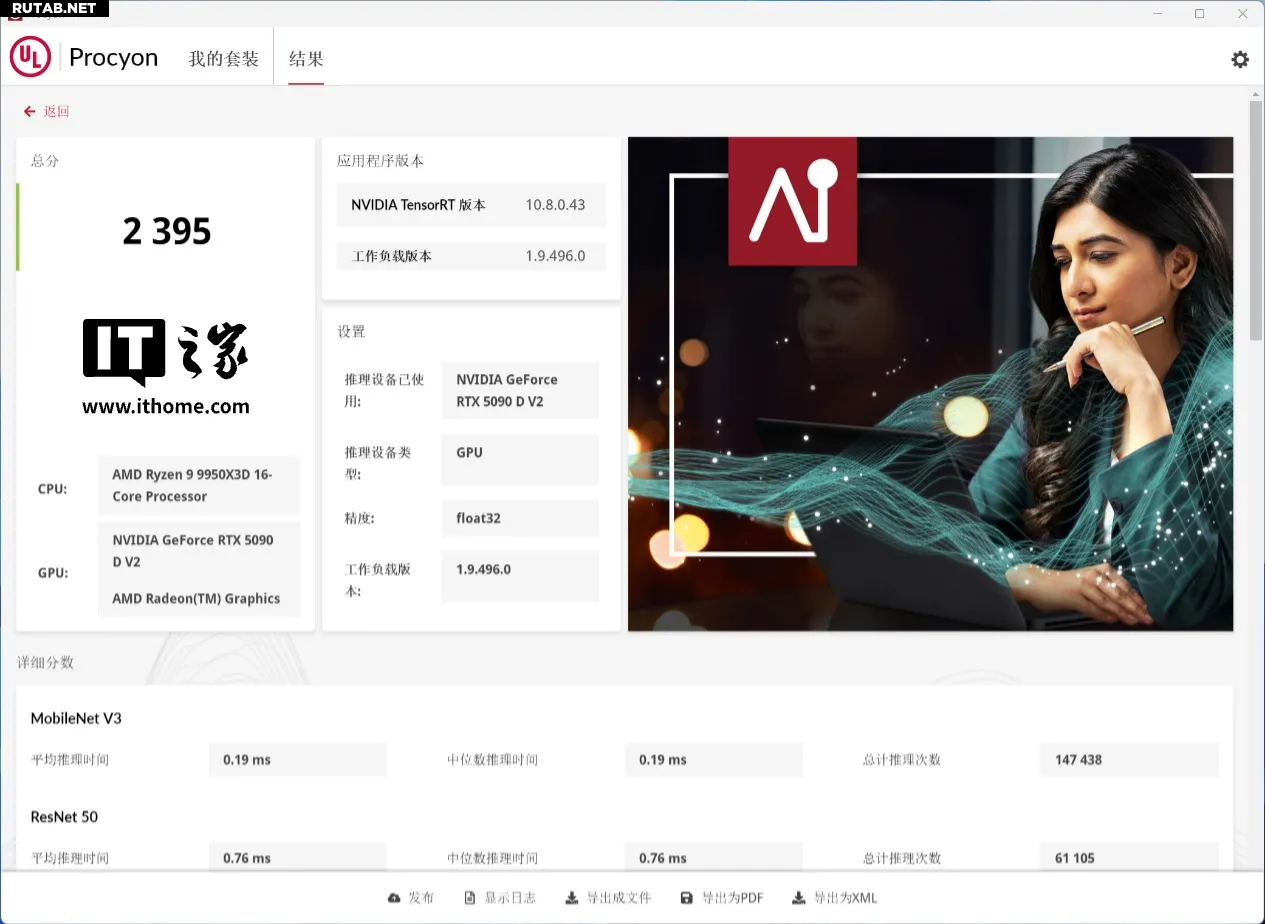Click the 导出成文件 download icon
Image resolution: width=1265 pixels, height=924 pixels.
[x=571, y=898]
